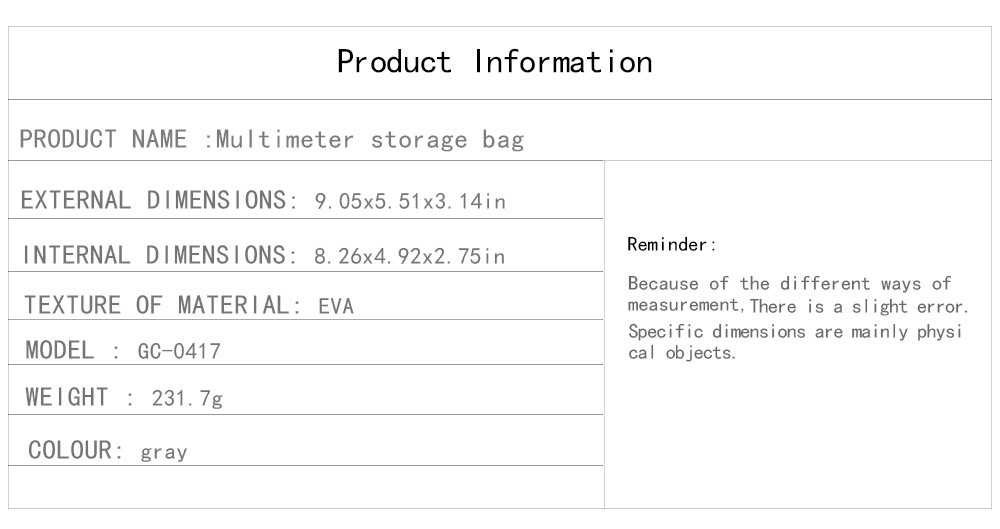Click the Reminder heading

click(x=672, y=245)
